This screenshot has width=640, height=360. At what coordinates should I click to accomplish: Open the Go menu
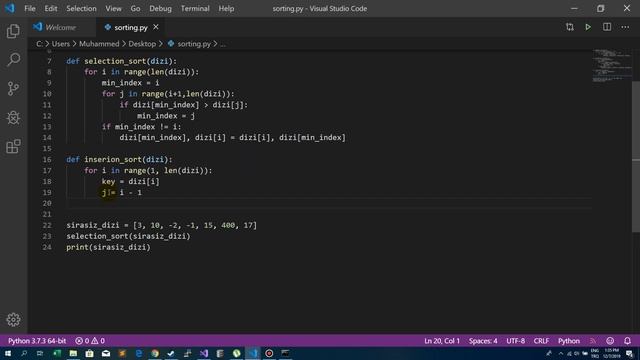point(136,8)
